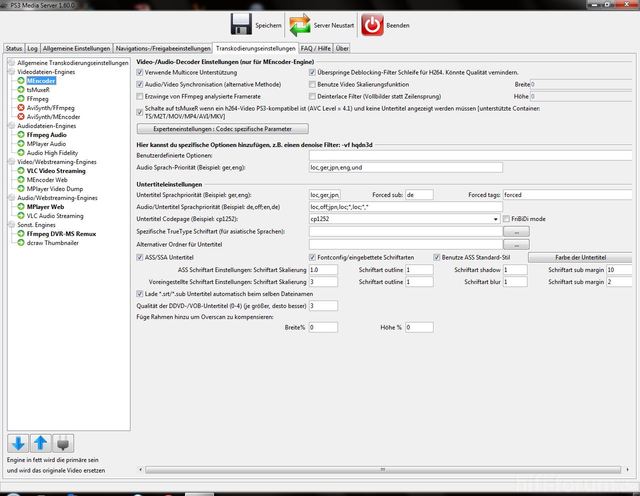Click Experteneinstellungen Codec spezifische Parameter button
This screenshot has height=496, width=640.
[x=222, y=129]
